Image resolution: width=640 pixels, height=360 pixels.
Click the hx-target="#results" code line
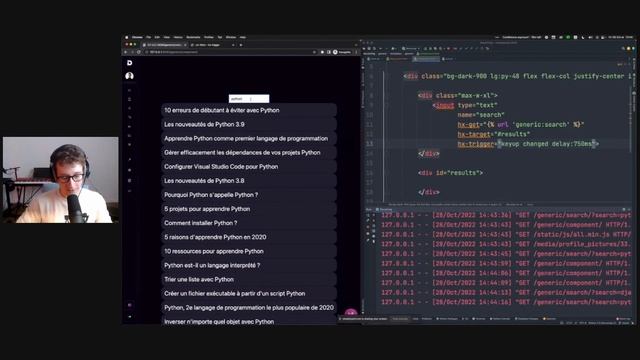pyautogui.click(x=493, y=134)
